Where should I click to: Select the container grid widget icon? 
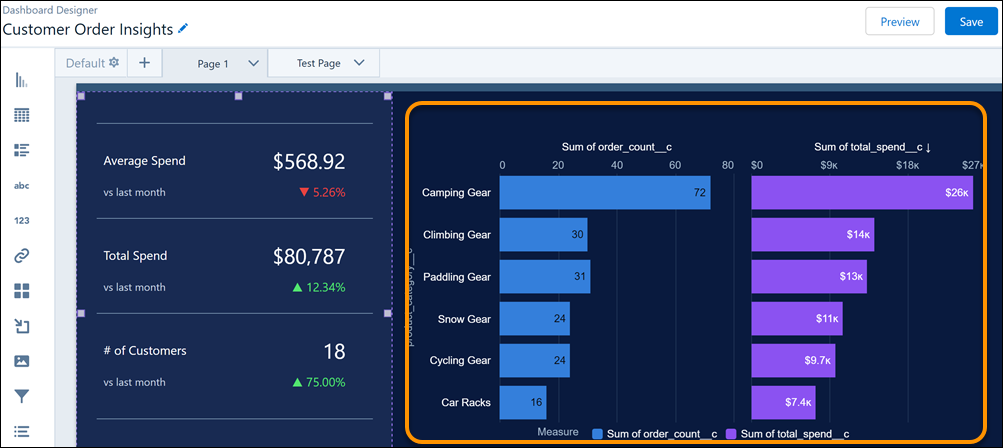point(22,291)
